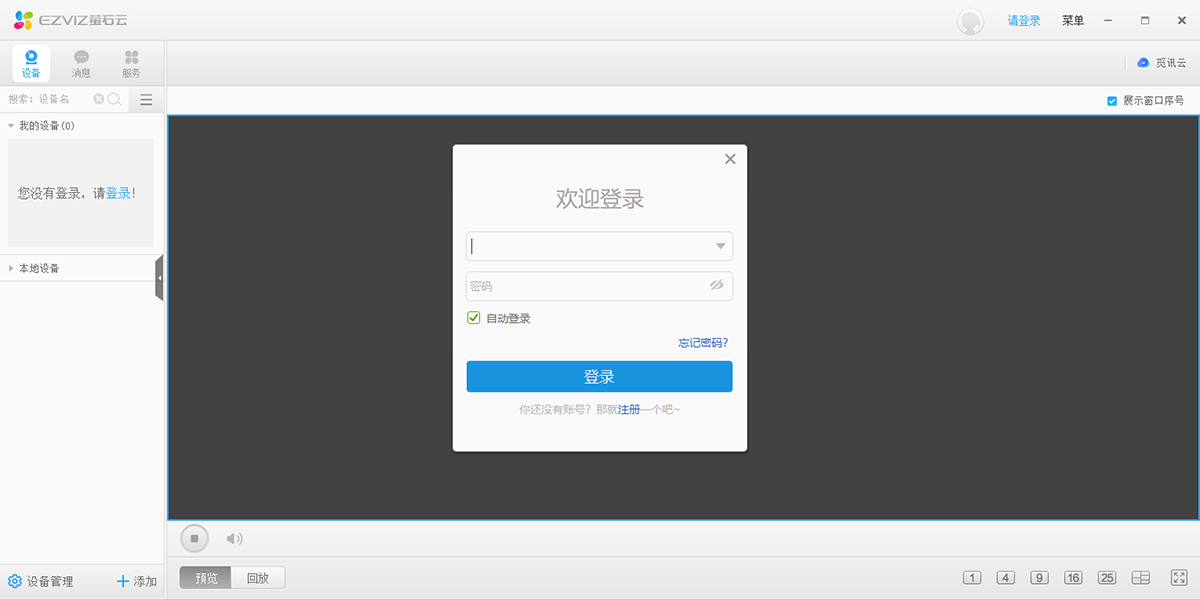The width and height of the screenshot is (1200, 600).
Task: Set layout to 4 windows
Action: coord(1006,578)
